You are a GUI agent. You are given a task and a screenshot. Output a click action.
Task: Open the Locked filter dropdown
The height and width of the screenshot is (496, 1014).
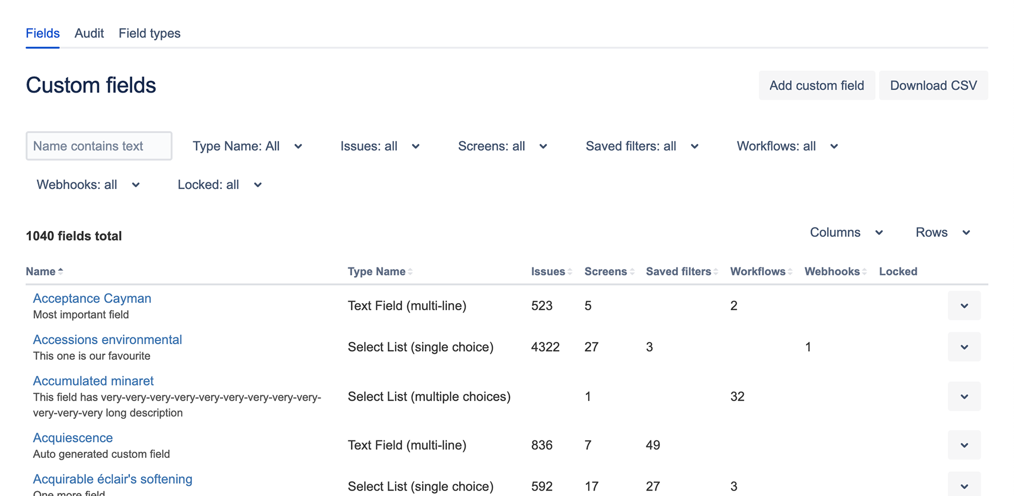[219, 185]
